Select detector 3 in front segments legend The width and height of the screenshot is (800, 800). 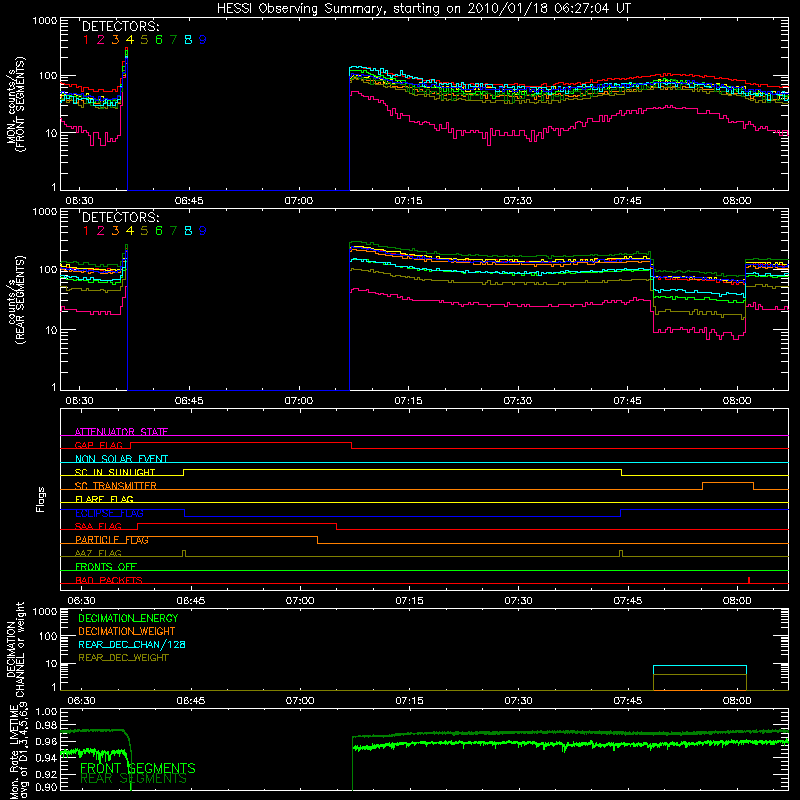[115, 40]
